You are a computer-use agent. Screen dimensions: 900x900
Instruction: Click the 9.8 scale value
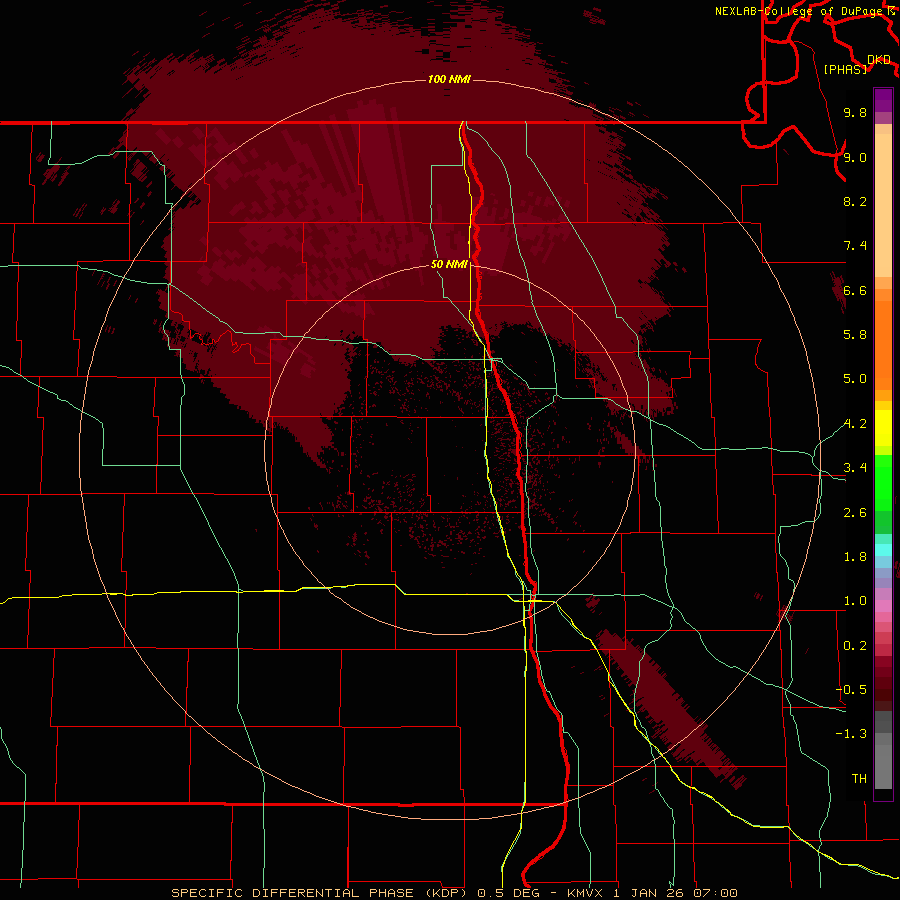point(855,113)
